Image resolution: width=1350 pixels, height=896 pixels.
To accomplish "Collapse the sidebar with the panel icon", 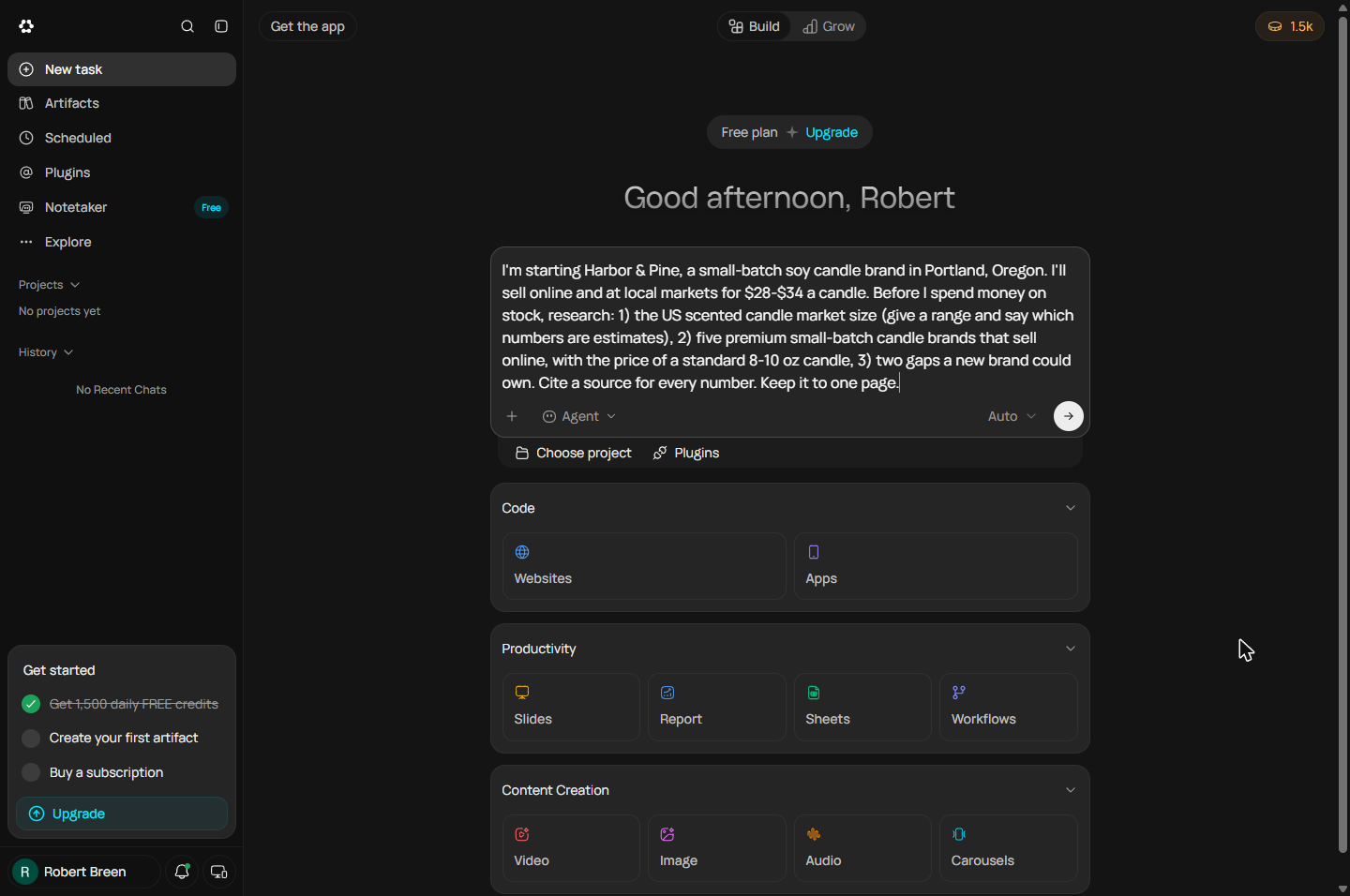I will point(221,26).
